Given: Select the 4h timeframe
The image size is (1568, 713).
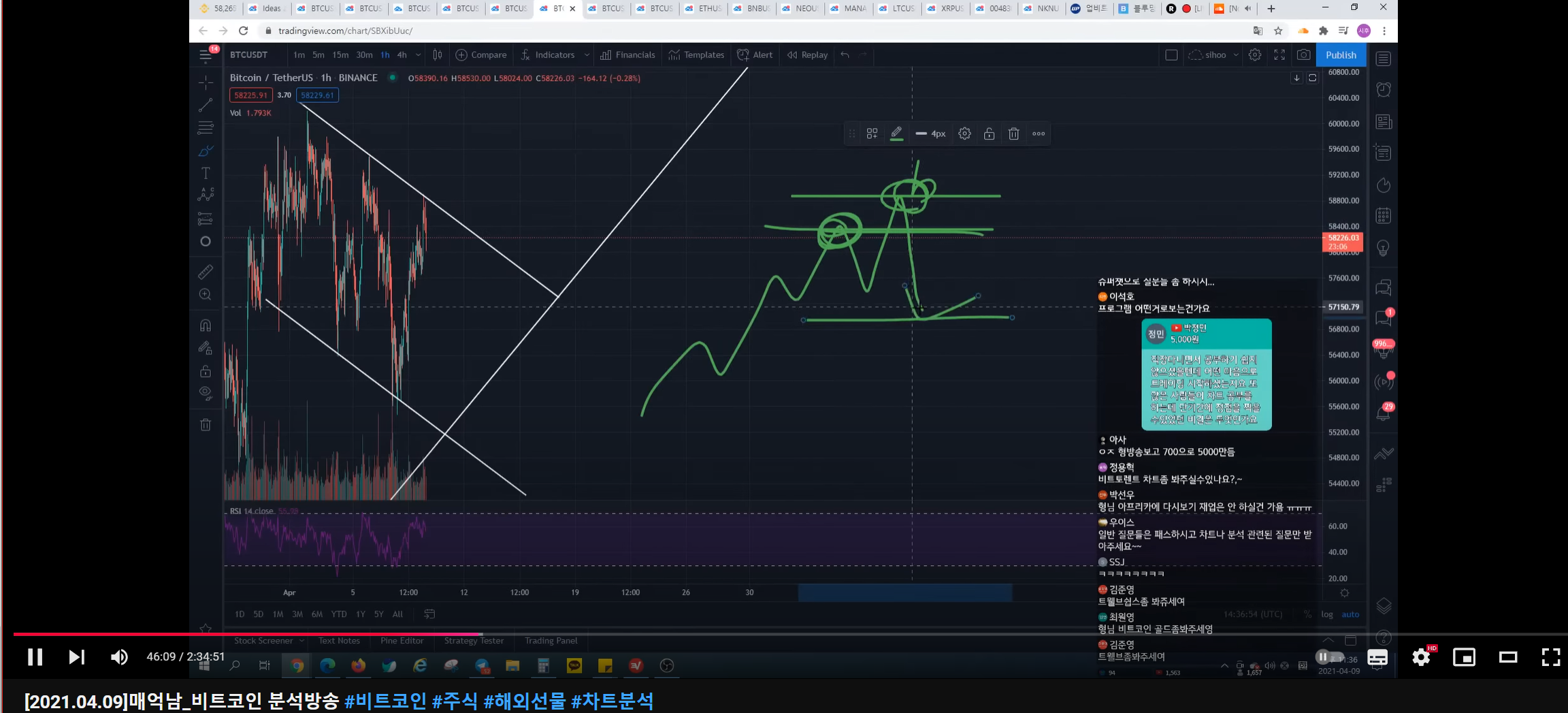Looking at the screenshot, I should click(x=402, y=55).
